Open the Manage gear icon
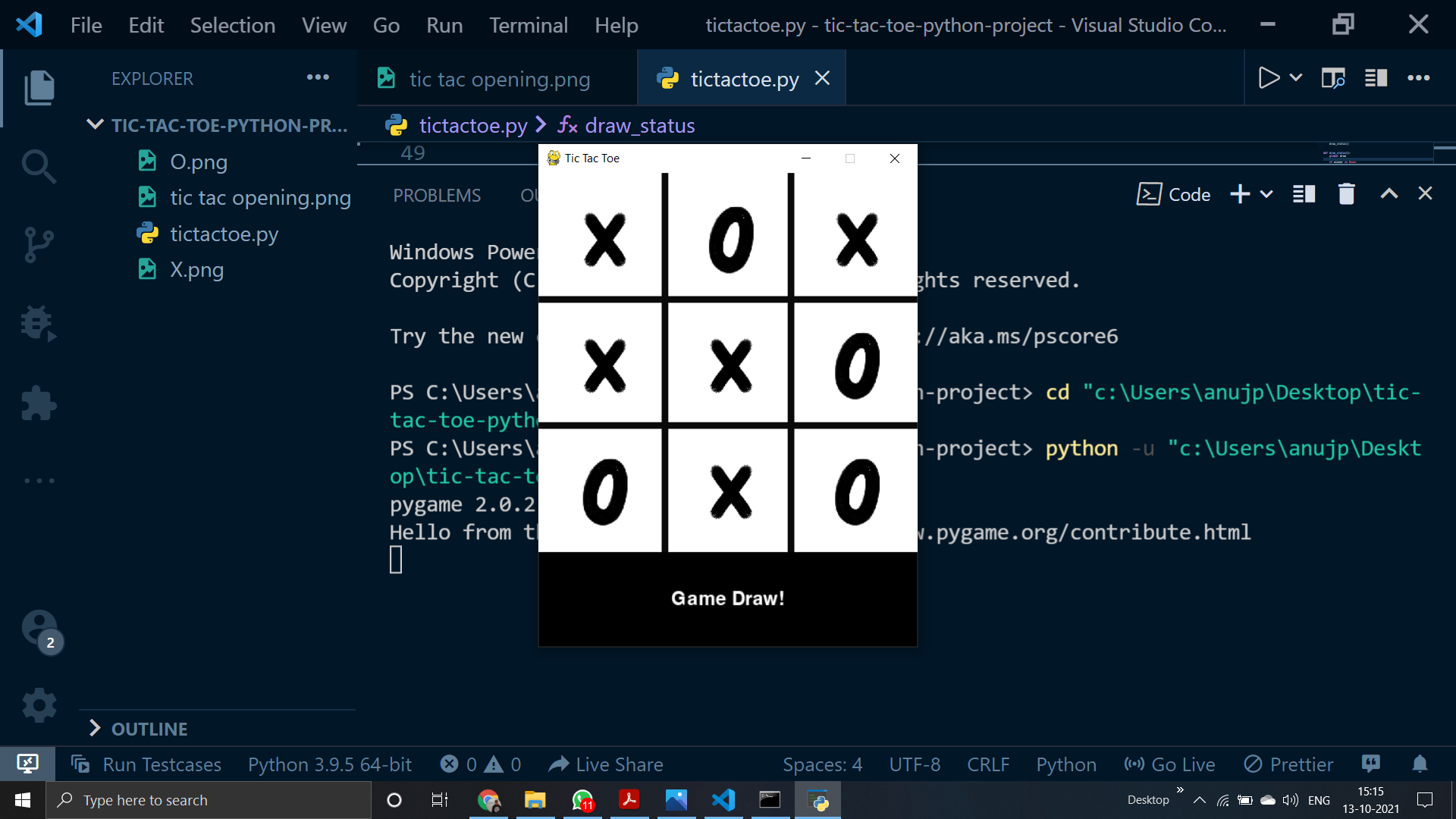1456x819 pixels. click(x=39, y=705)
